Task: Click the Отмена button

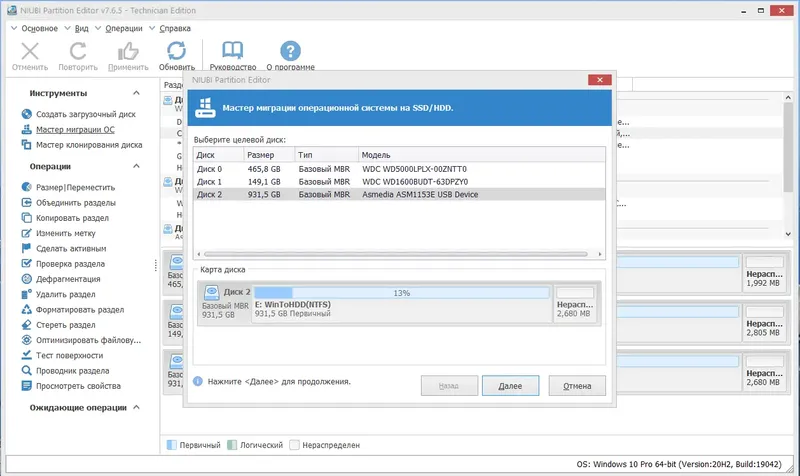Action: (577, 386)
